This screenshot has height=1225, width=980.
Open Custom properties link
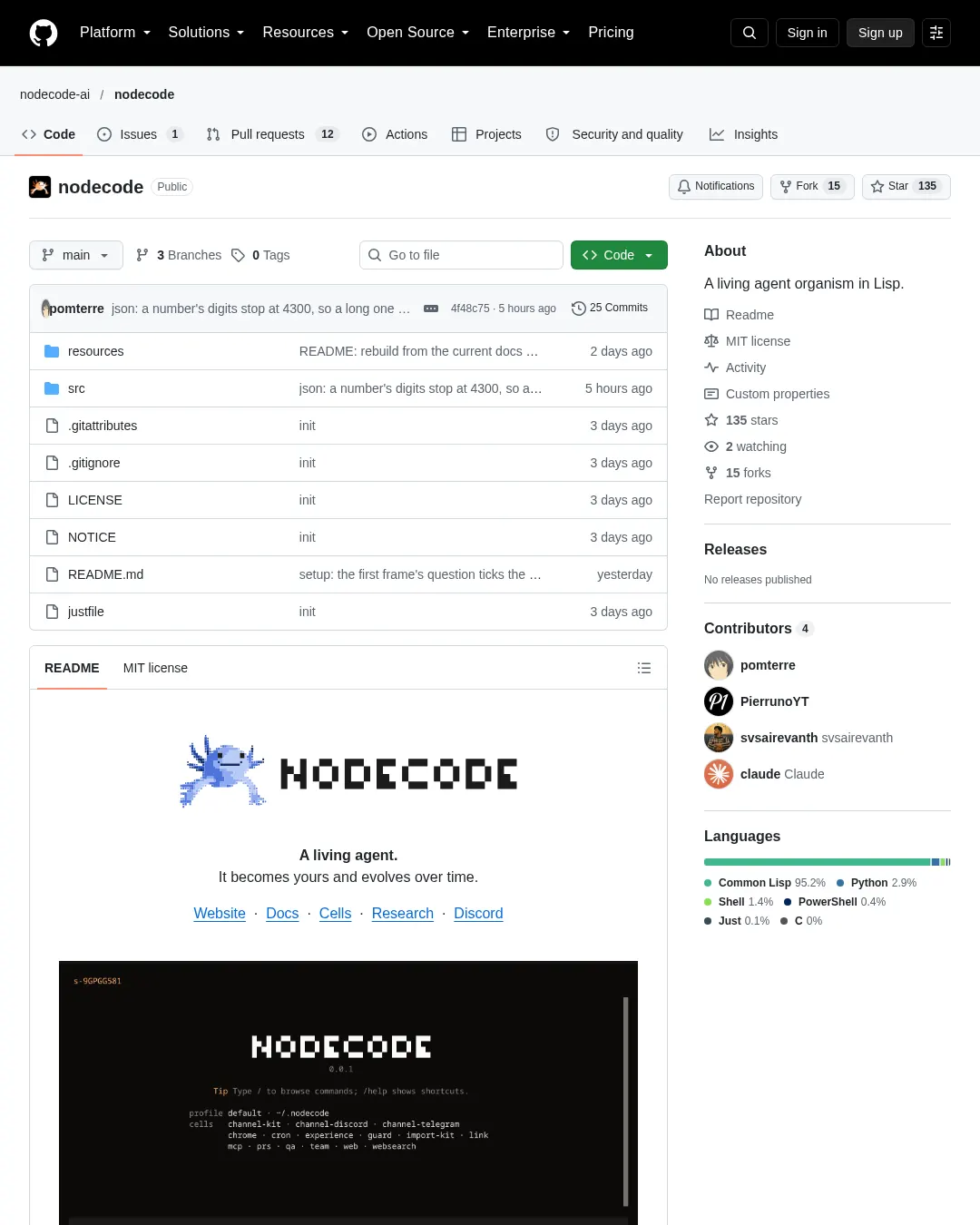(x=767, y=394)
